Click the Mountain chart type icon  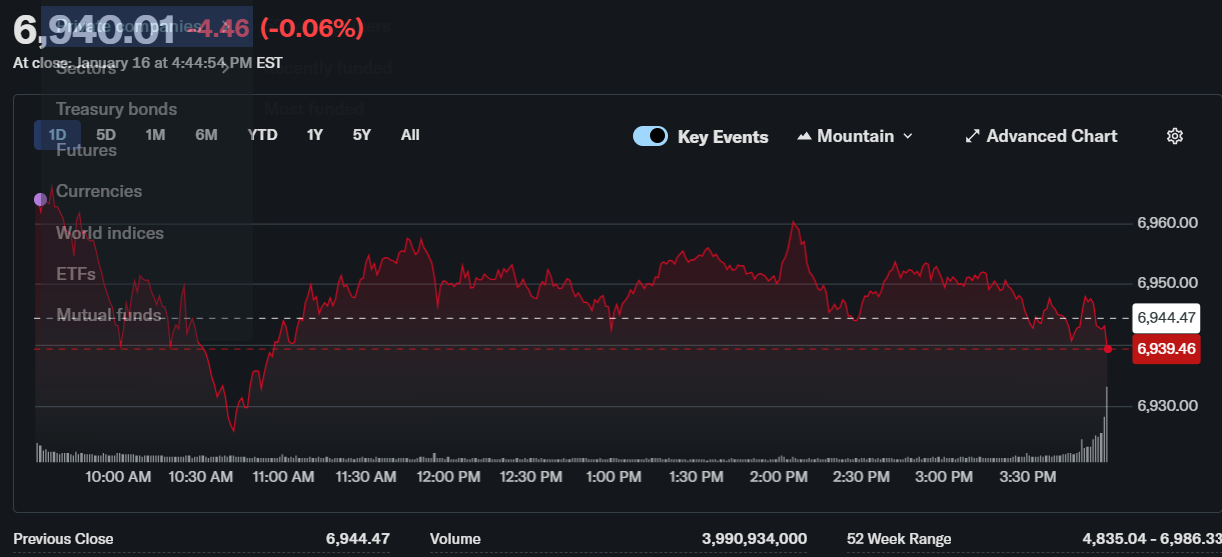tap(804, 136)
